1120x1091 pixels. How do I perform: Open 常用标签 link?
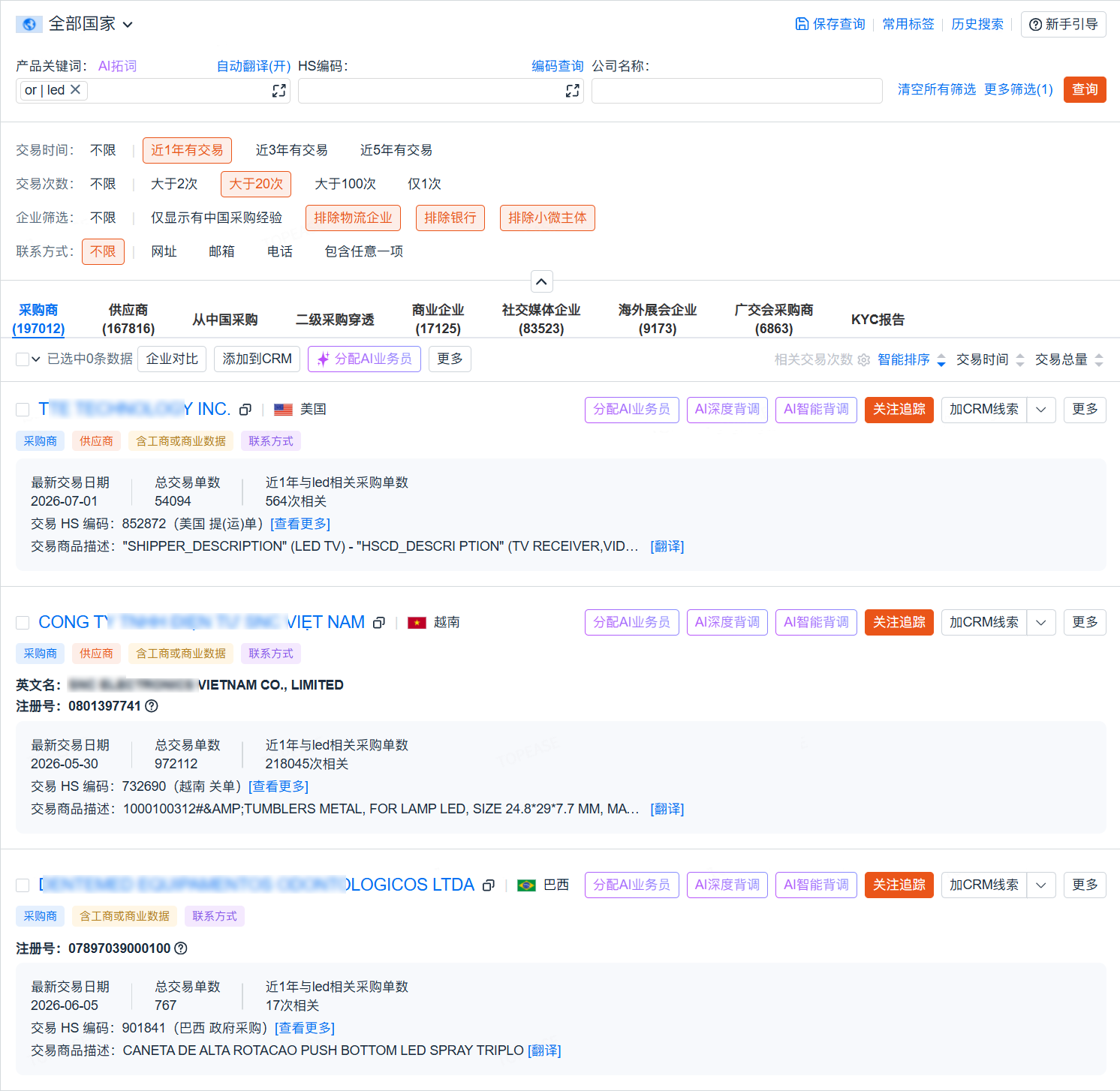pos(908,24)
